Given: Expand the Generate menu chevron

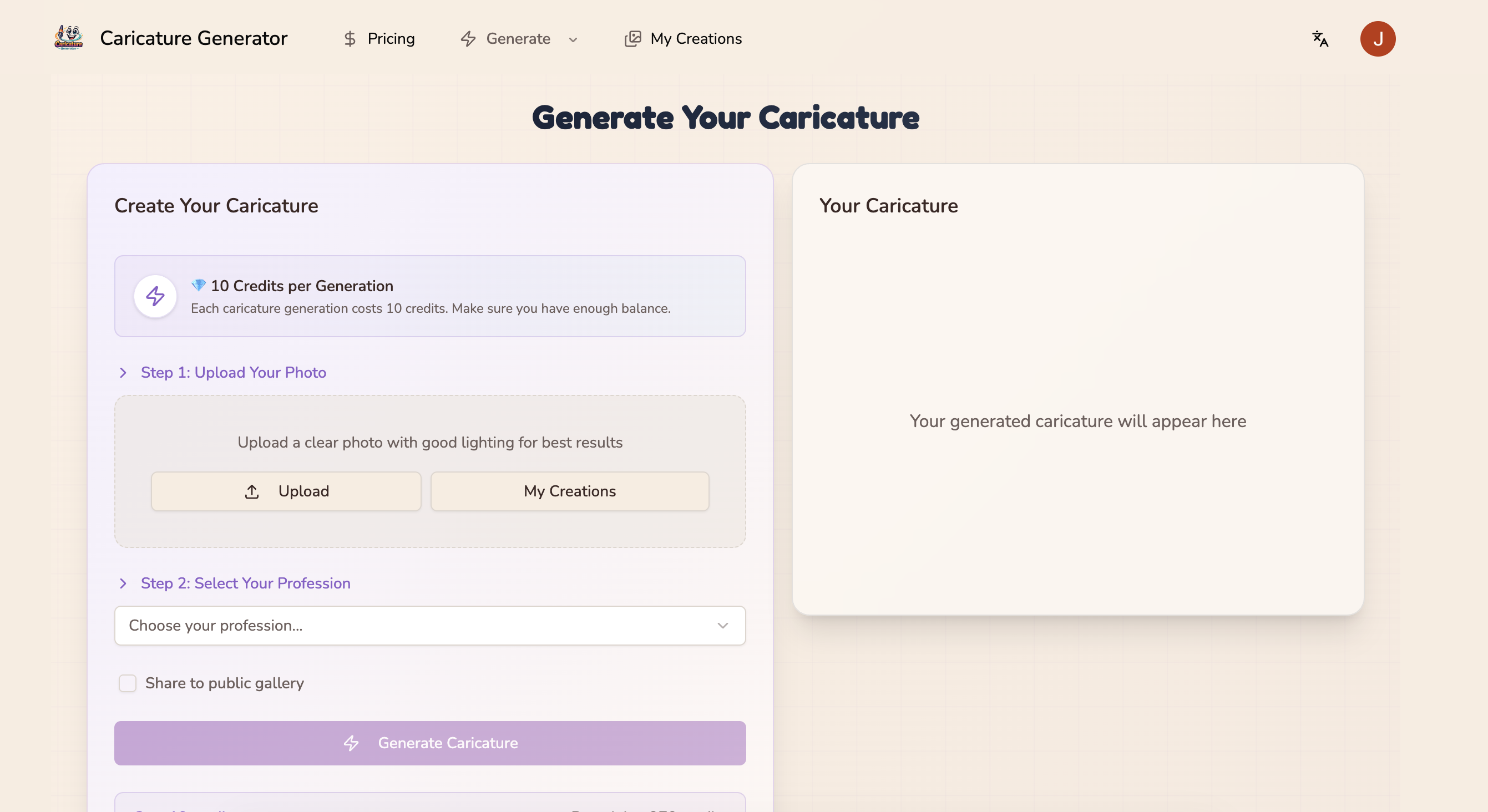Looking at the screenshot, I should pos(573,40).
